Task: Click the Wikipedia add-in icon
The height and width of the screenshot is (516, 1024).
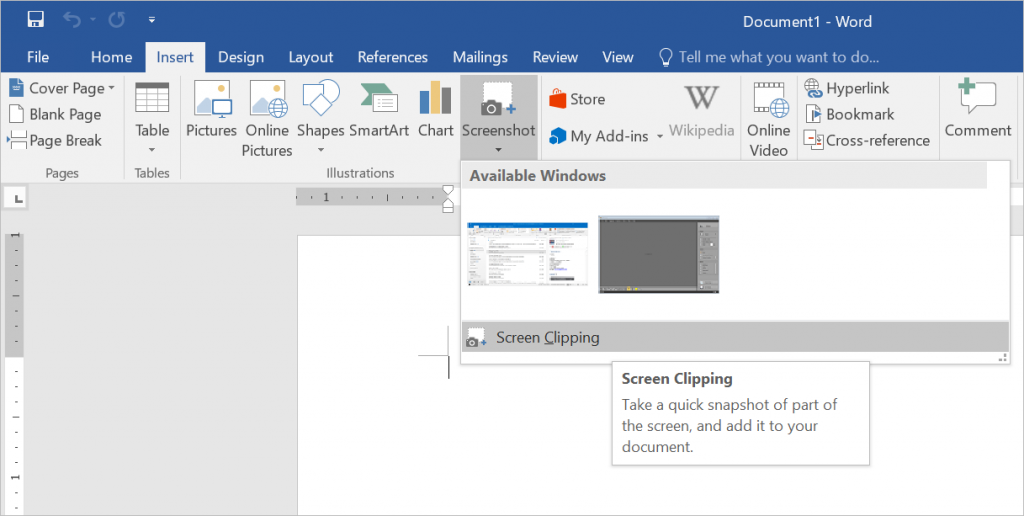Action: (x=701, y=111)
